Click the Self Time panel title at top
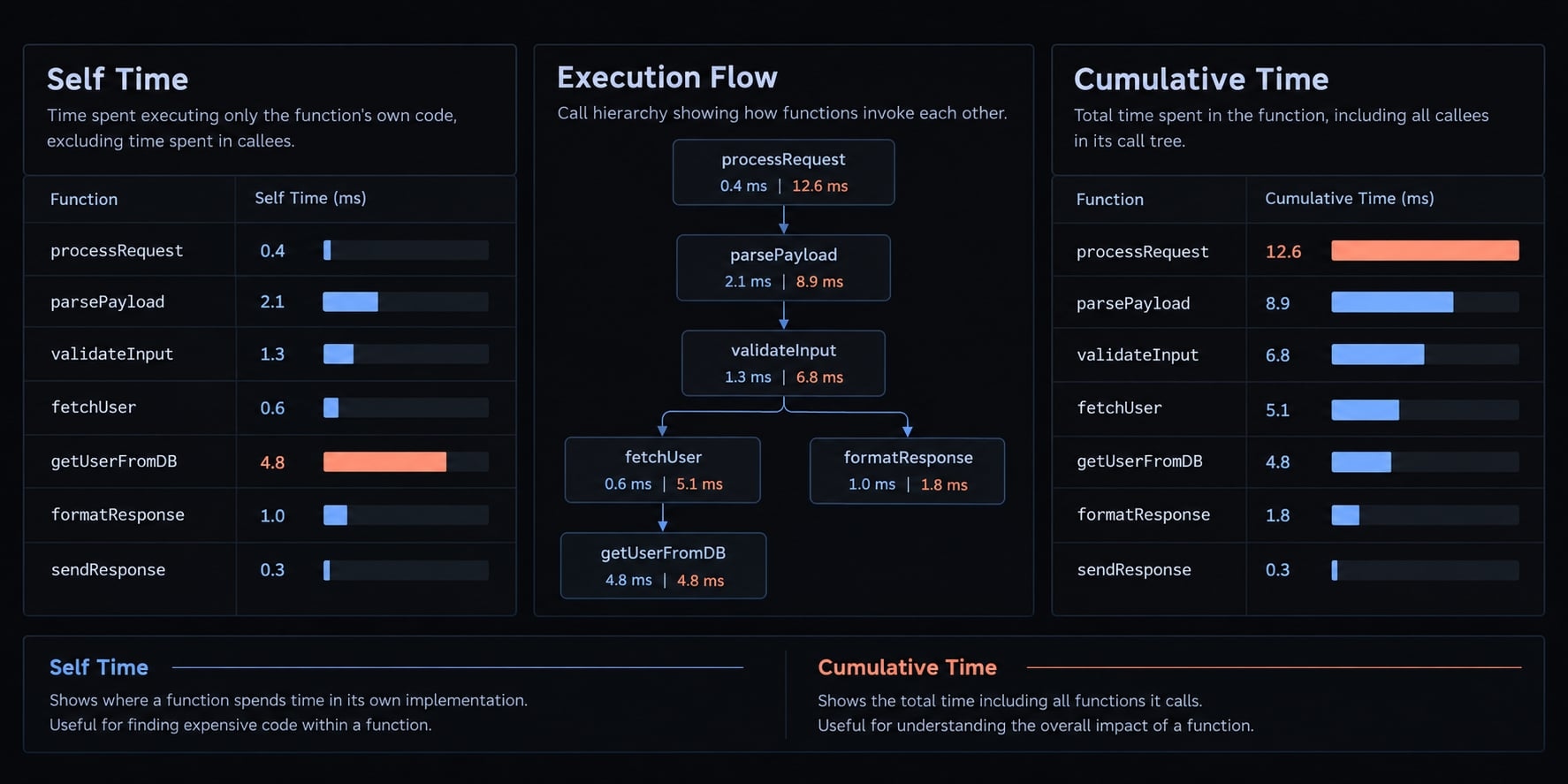 click(x=118, y=80)
